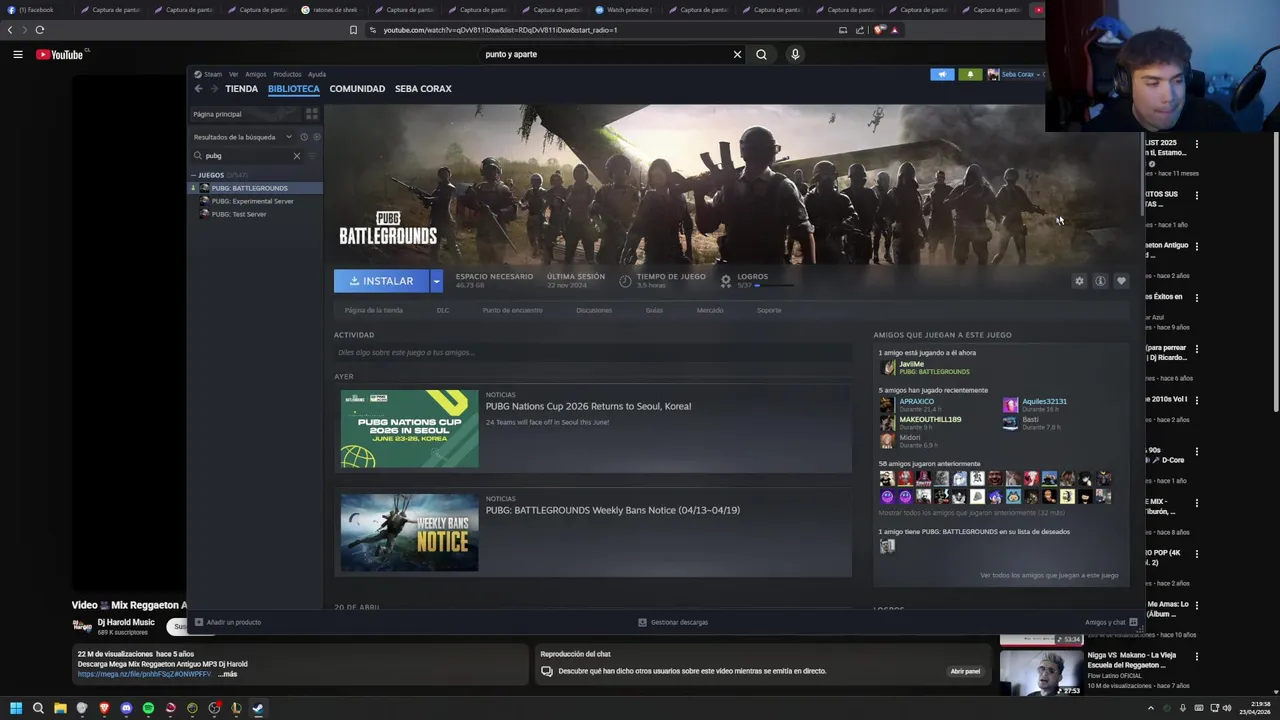Viewport: 1280px width, 720px height.
Task: Click Ver todos los amigos que juegan
Action: (1049, 576)
